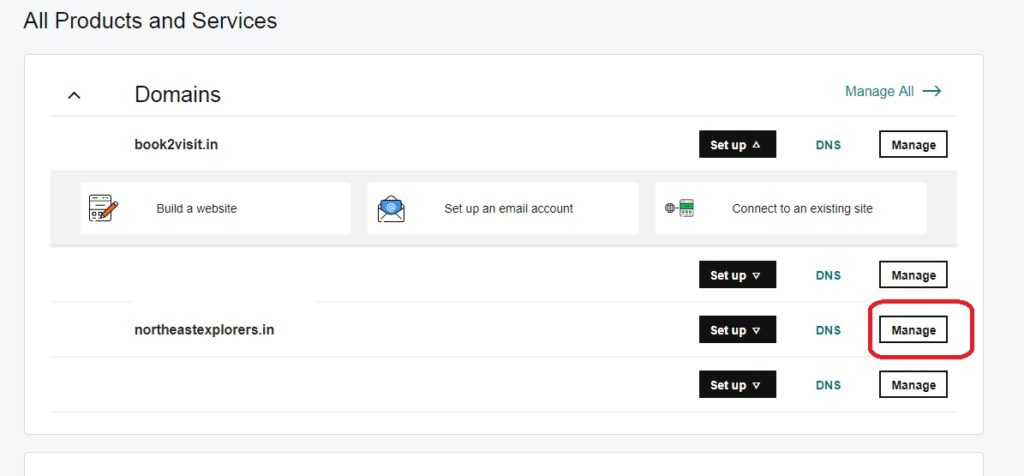Click the arrow icon beside Manage All
This screenshot has width=1024, height=476.
(932, 91)
